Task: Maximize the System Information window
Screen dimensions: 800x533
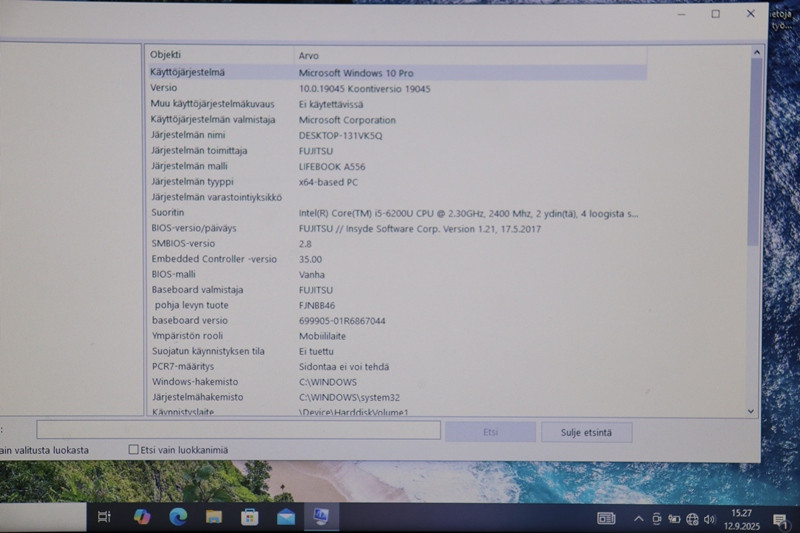Action: click(716, 14)
